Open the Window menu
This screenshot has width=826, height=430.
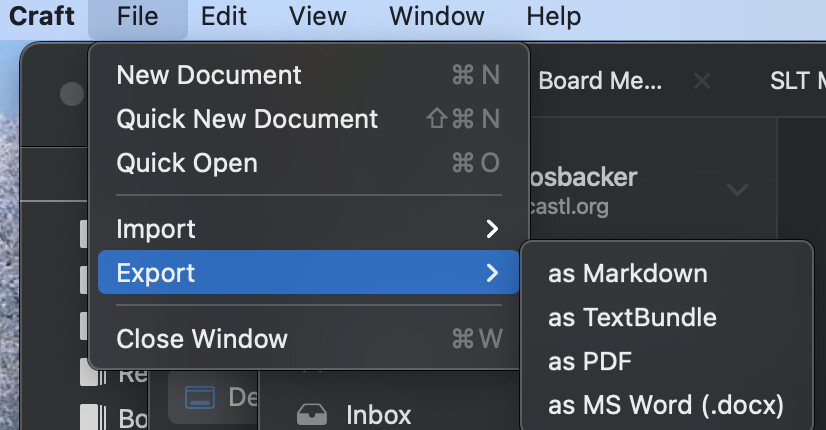[437, 17]
